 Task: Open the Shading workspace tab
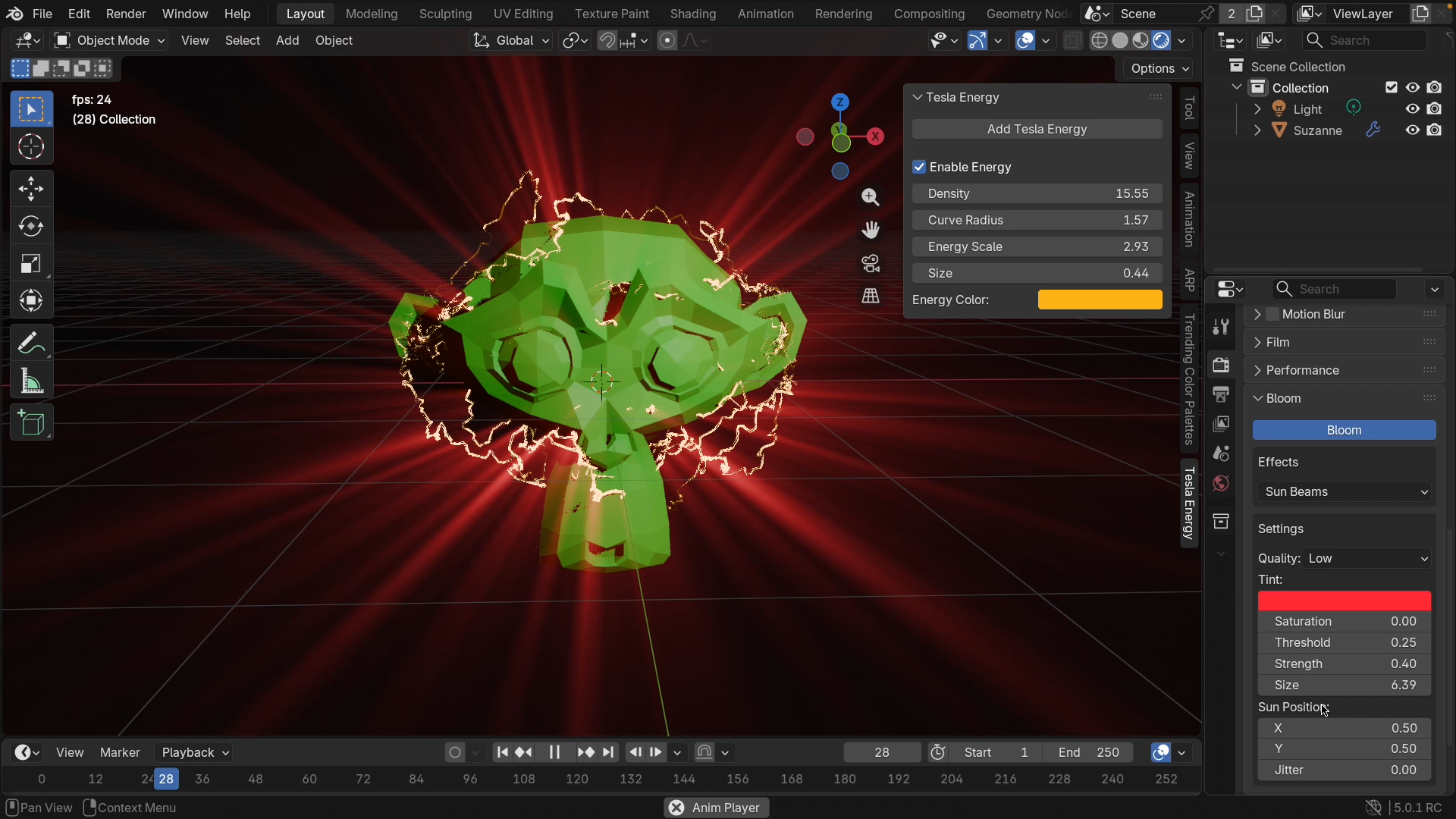[x=692, y=14]
